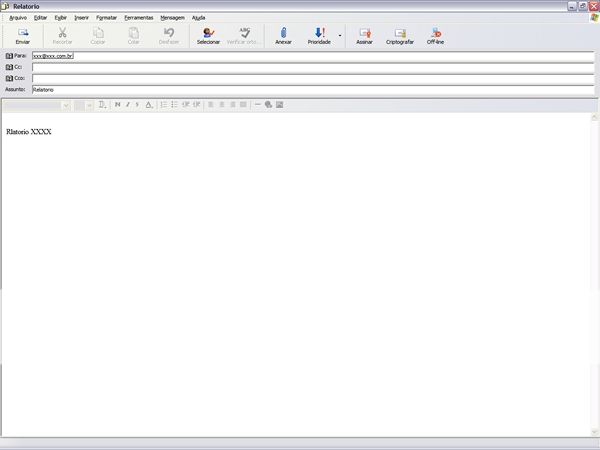Click Selecionar recipients icon
Image resolution: width=600 pixels, height=450 pixels.
click(208, 36)
